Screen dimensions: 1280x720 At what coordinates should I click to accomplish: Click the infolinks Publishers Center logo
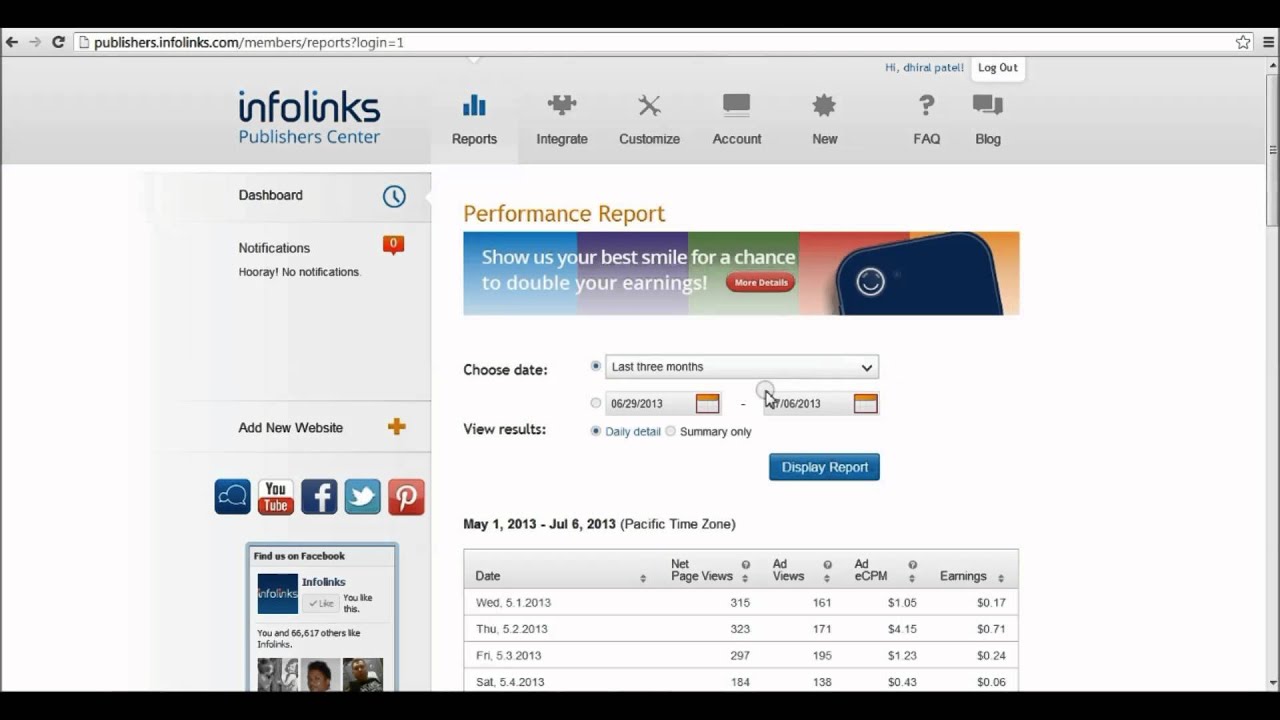click(309, 118)
